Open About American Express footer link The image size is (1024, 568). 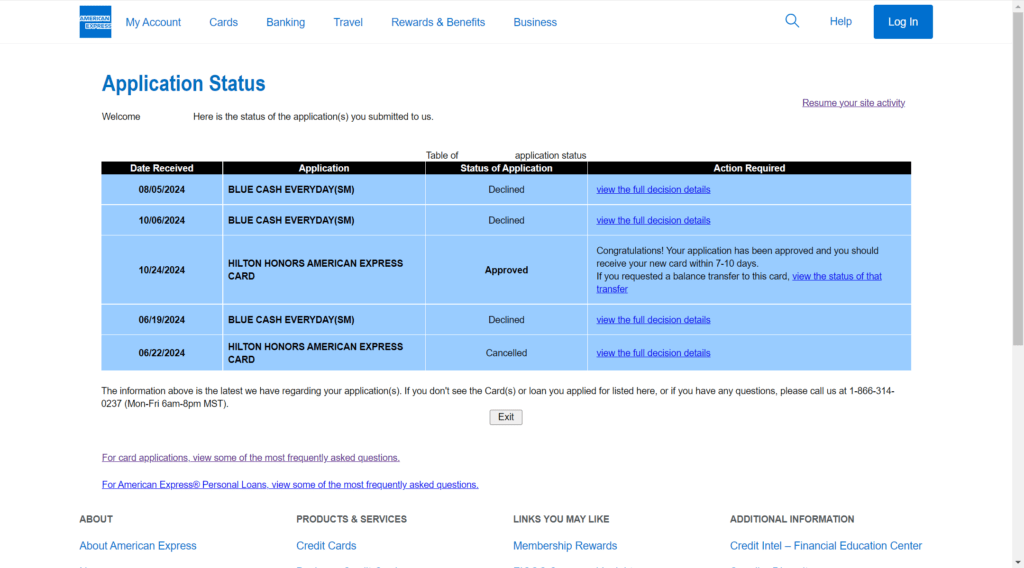[x=138, y=546]
